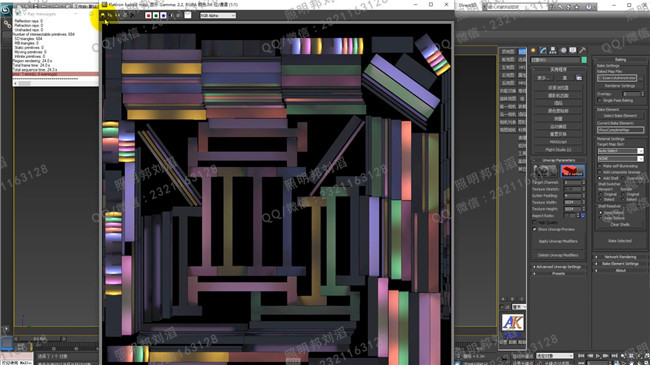Open the Utilities hammer panel tab

pyautogui.click(x=582, y=50)
